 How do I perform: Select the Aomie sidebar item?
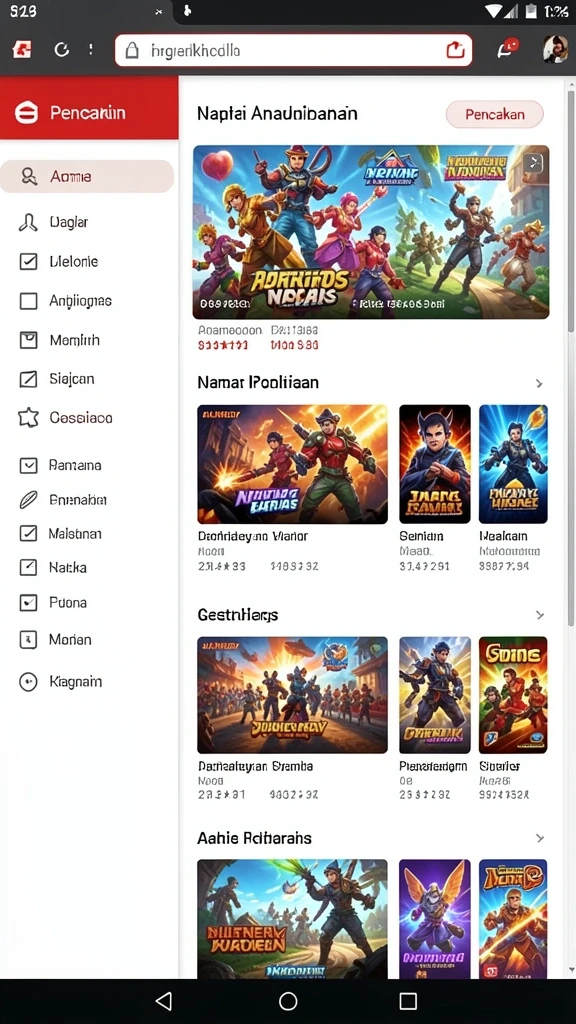[x=87, y=176]
